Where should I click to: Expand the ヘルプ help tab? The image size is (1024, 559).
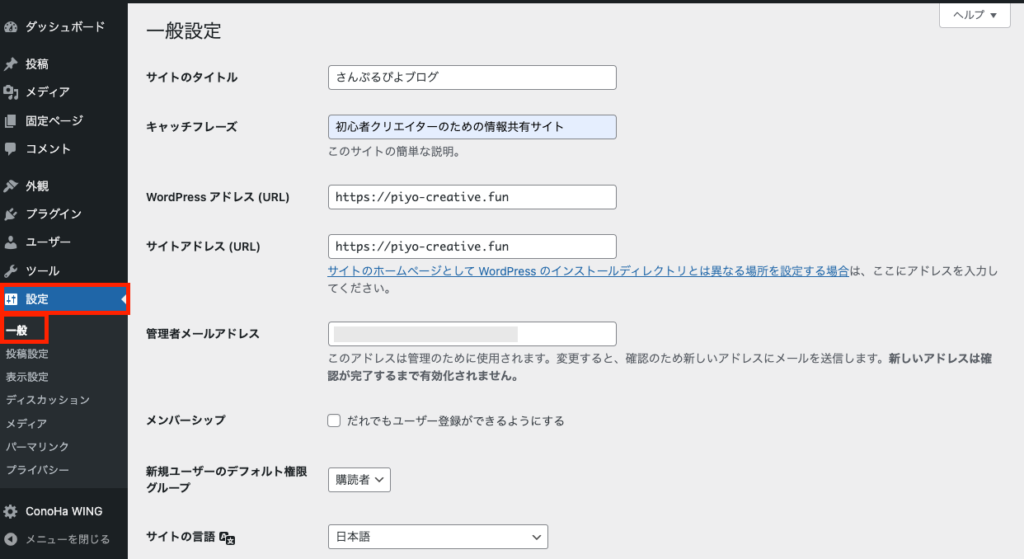pyautogui.click(x=974, y=15)
